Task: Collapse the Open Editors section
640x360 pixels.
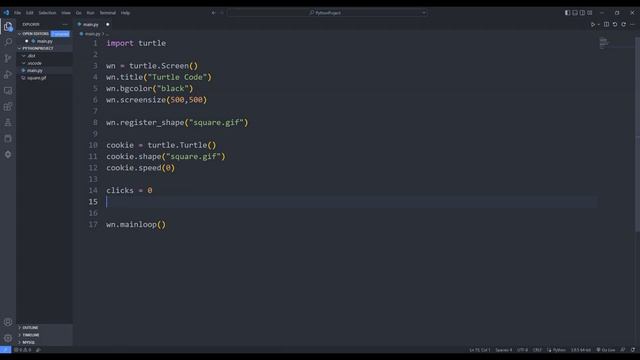Action: click(35, 34)
